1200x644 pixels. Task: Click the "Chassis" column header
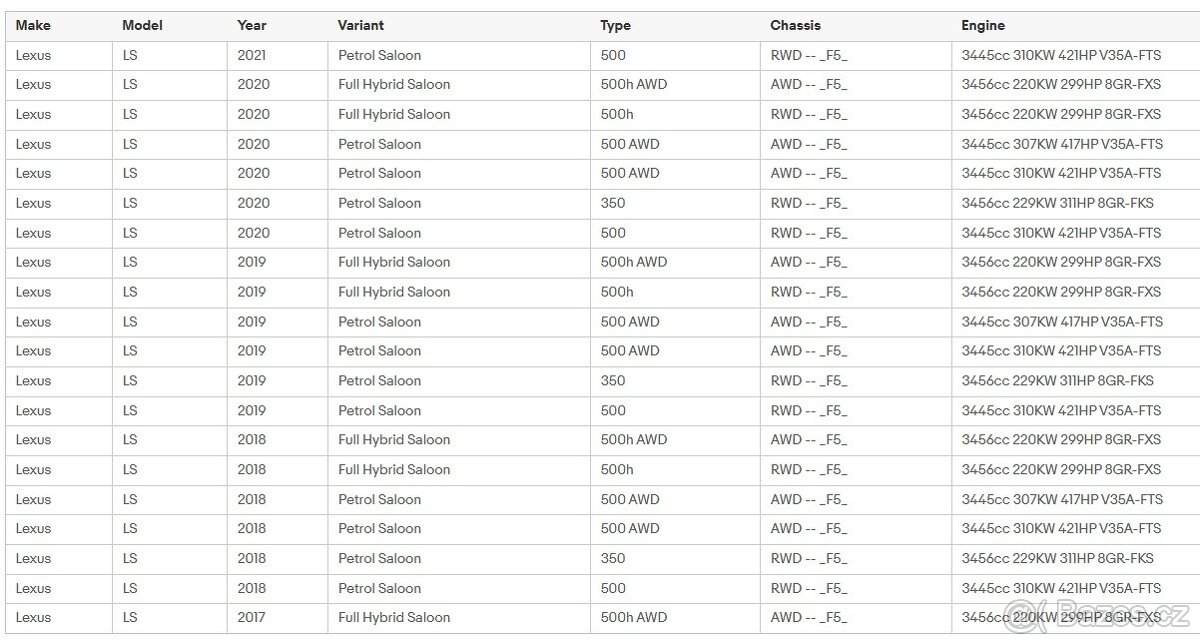click(796, 25)
